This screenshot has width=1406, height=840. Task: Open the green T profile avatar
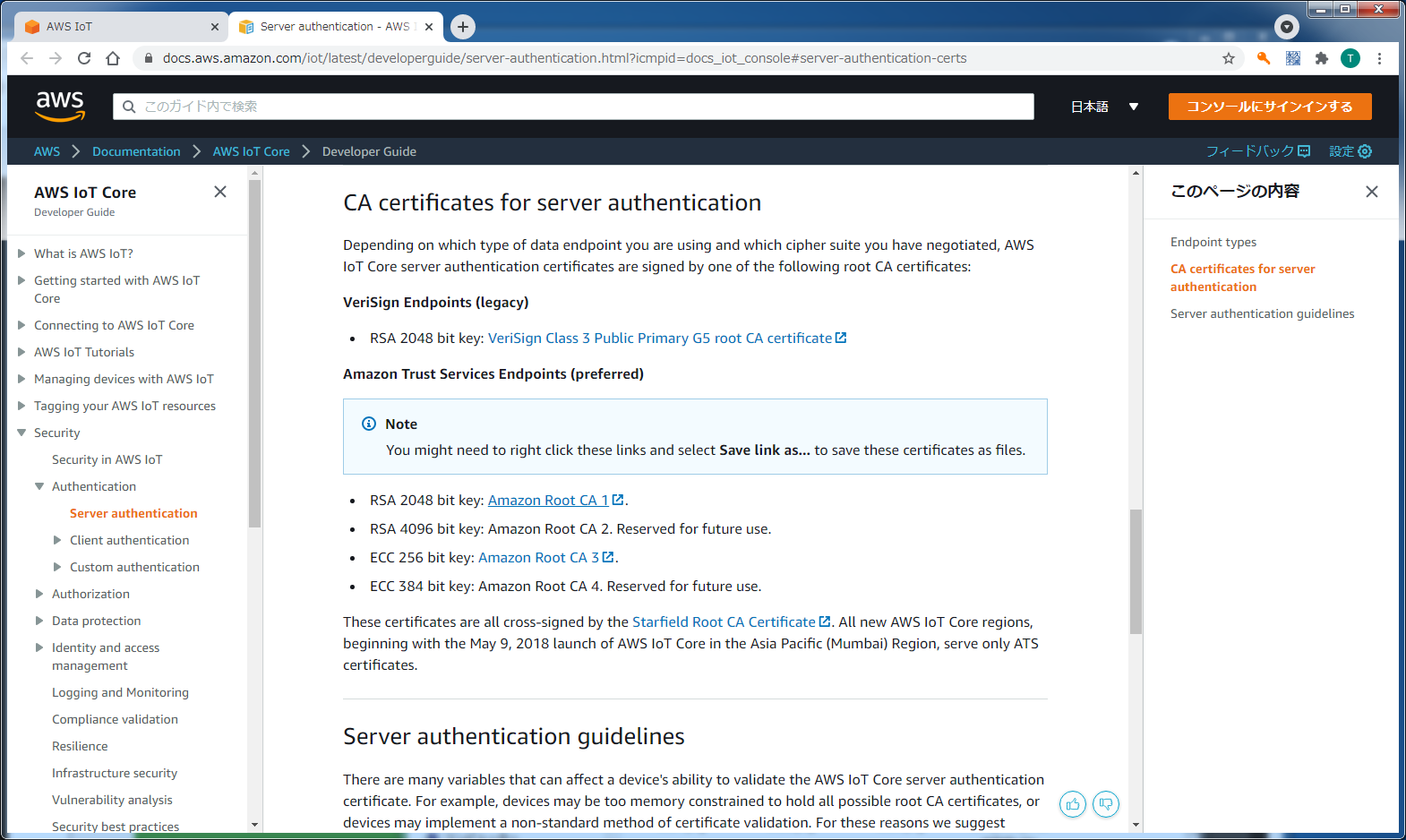tap(1350, 58)
